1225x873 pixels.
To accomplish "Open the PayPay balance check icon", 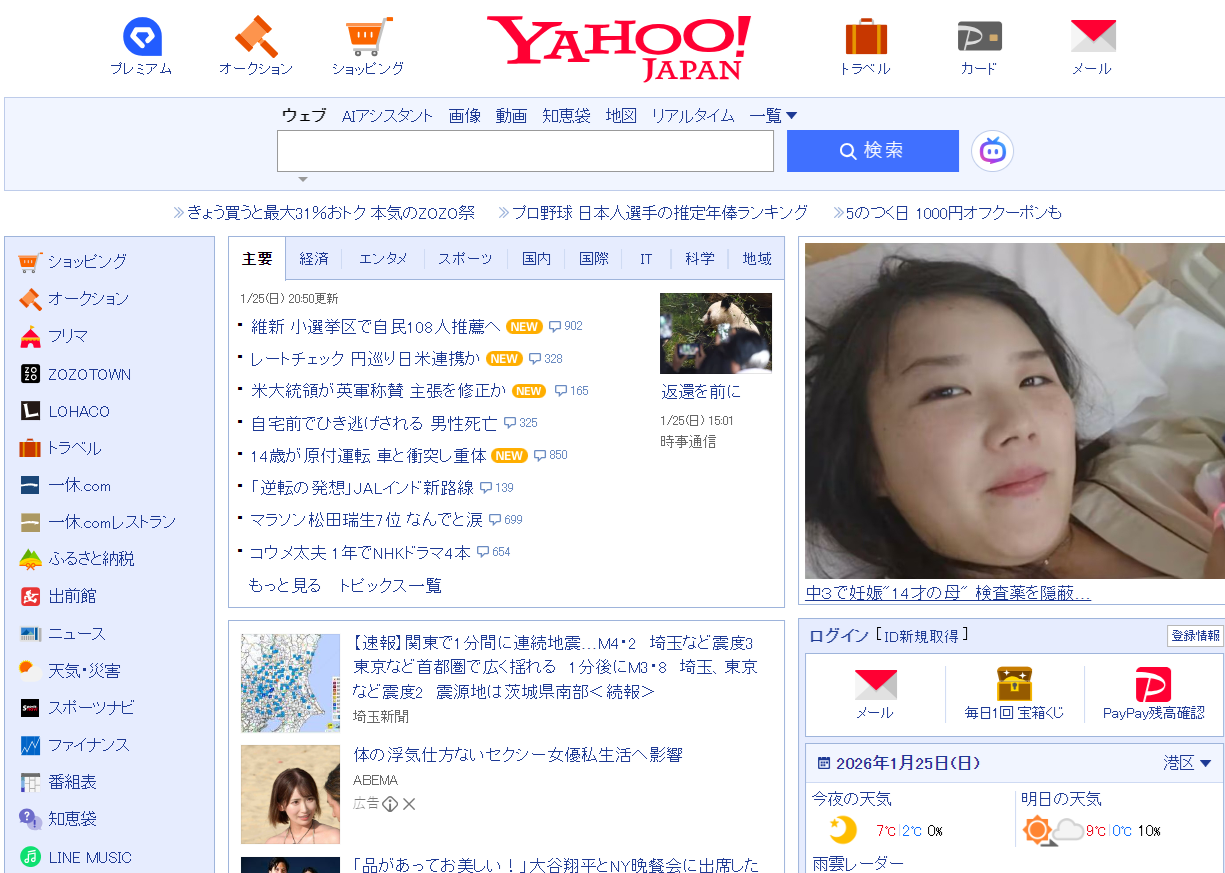I will click(x=1153, y=686).
